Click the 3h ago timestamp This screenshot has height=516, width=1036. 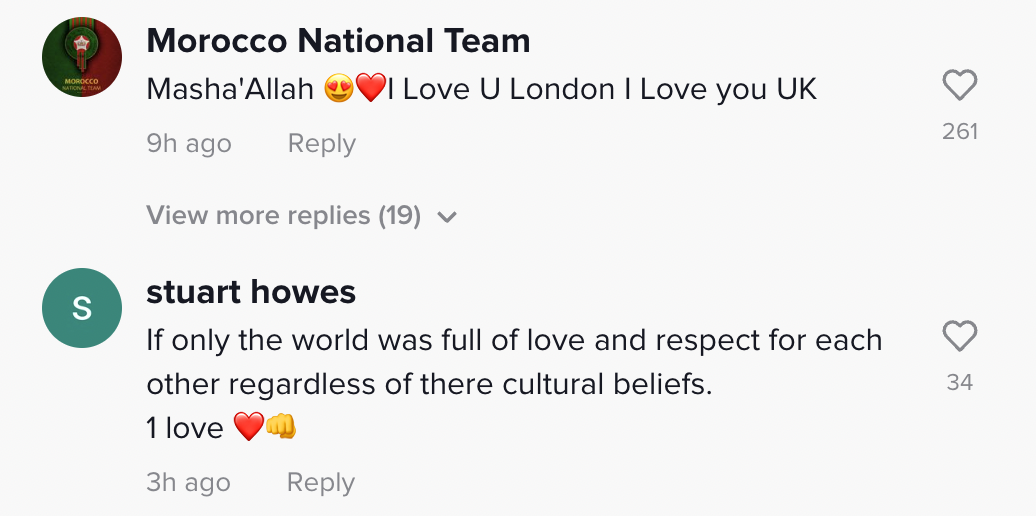[188, 483]
